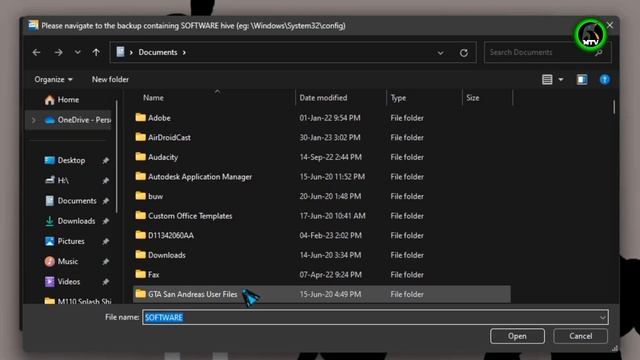Toggle the preview pane
Screen dimensions: 640x360
tap(582, 80)
